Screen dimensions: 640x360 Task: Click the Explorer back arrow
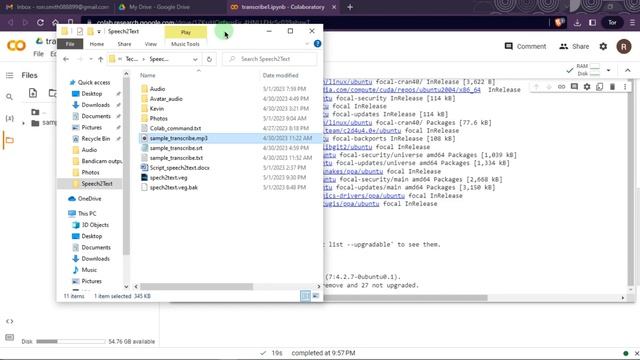66,59
